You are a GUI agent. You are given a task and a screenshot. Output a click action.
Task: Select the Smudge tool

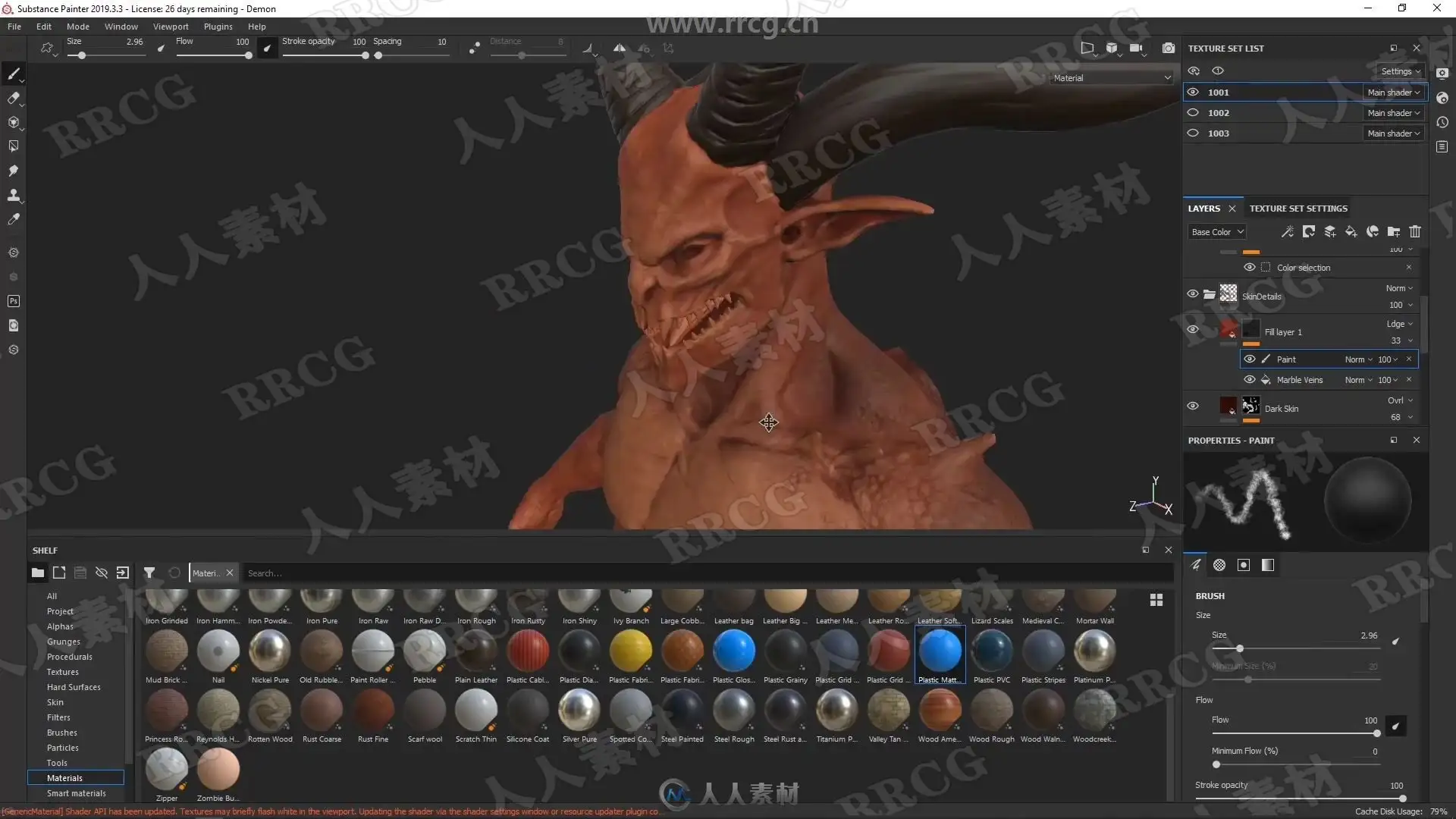point(13,171)
